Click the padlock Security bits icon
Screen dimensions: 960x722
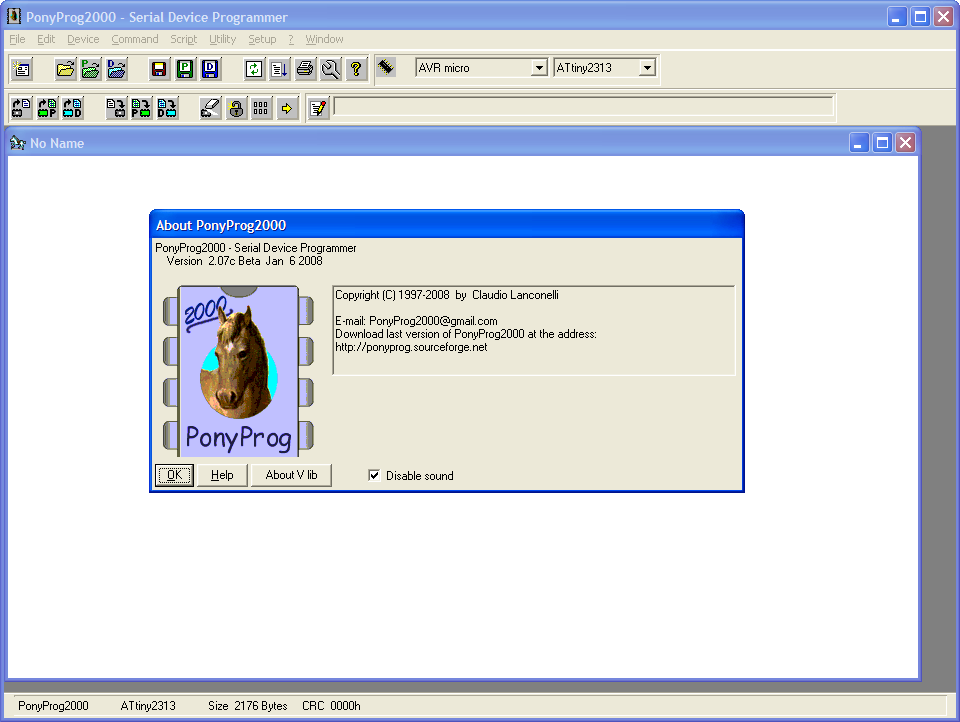(236, 108)
